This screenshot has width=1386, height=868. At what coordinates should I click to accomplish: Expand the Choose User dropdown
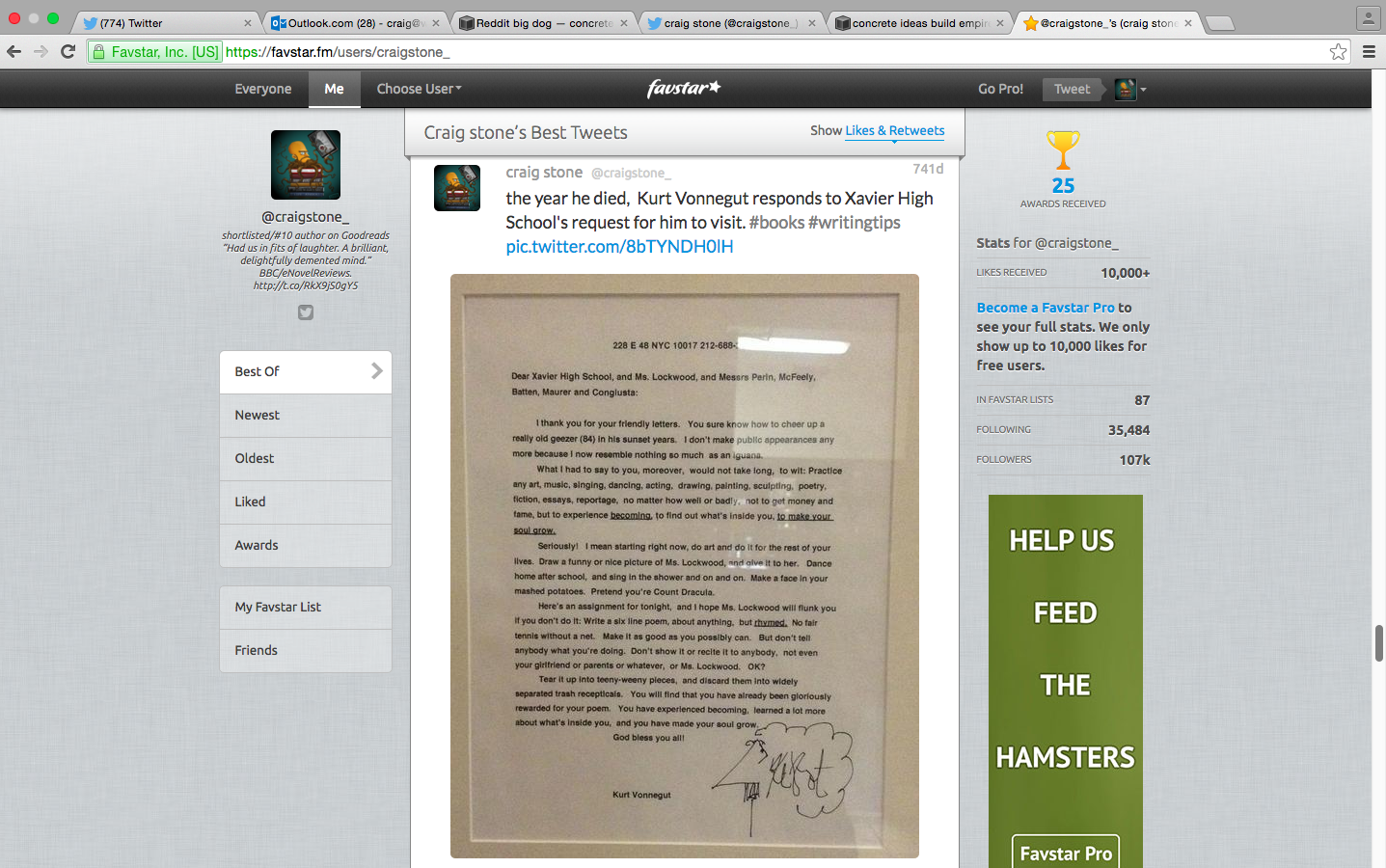coord(419,89)
